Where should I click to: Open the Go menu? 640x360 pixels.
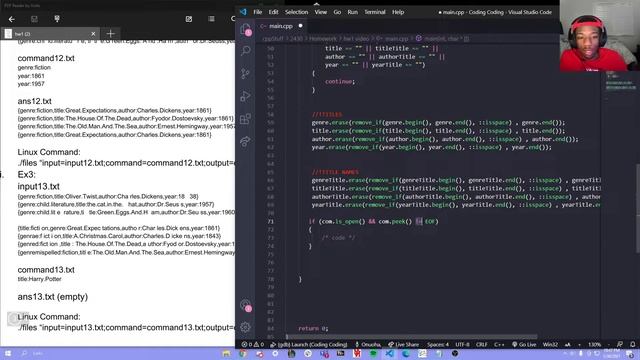(x=337, y=12)
